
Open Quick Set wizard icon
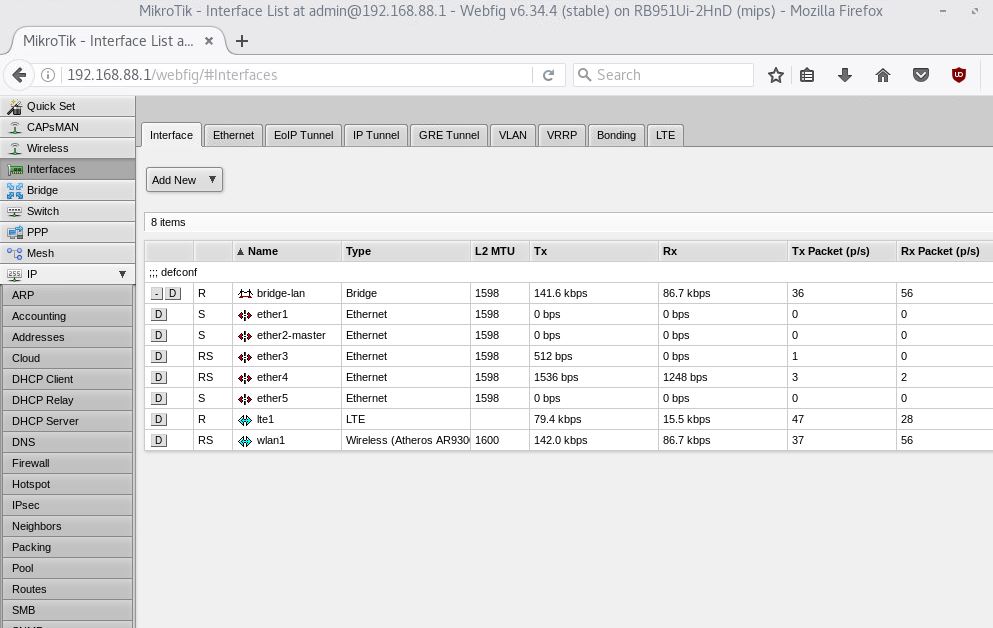(14, 106)
